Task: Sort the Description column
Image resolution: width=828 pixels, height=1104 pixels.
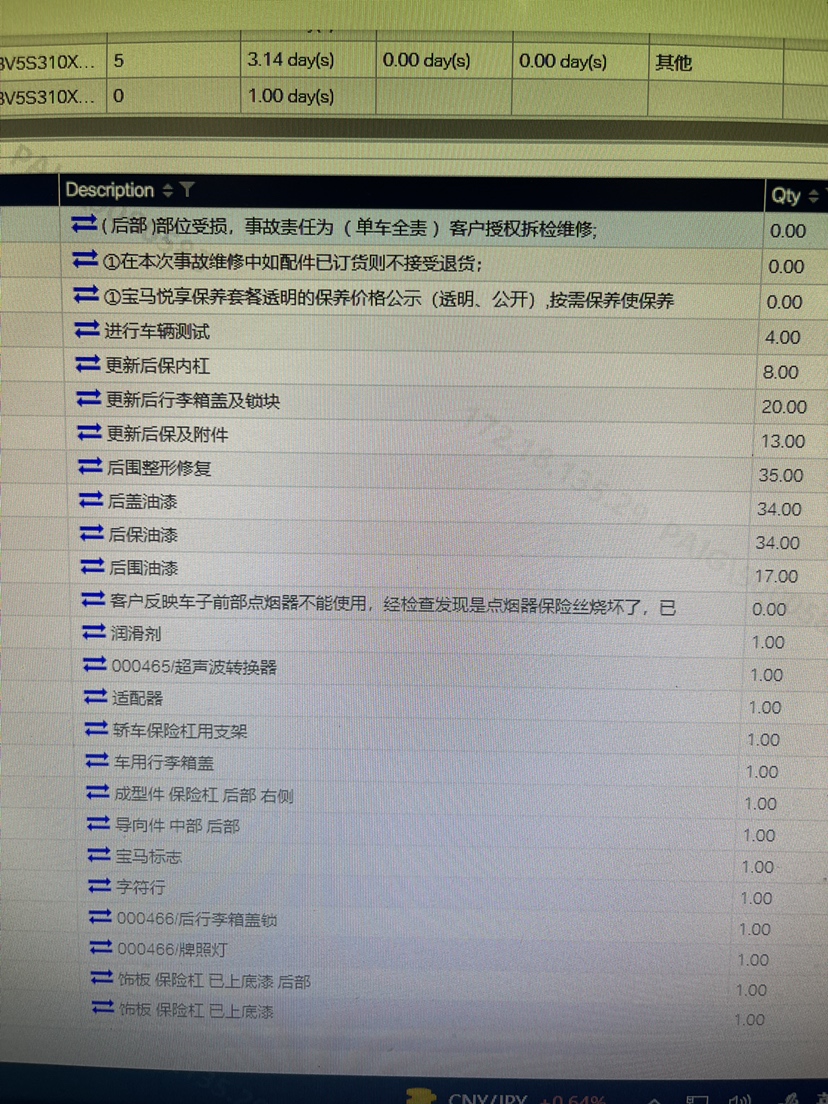Action: [x=167, y=190]
